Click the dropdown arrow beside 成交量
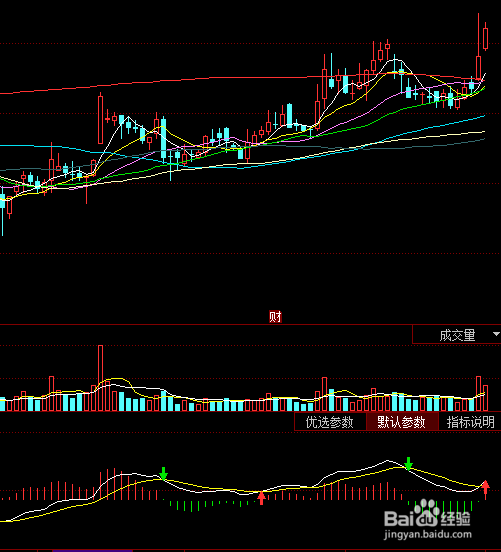This screenshot has width=501, height=552. tap(496, 334)
